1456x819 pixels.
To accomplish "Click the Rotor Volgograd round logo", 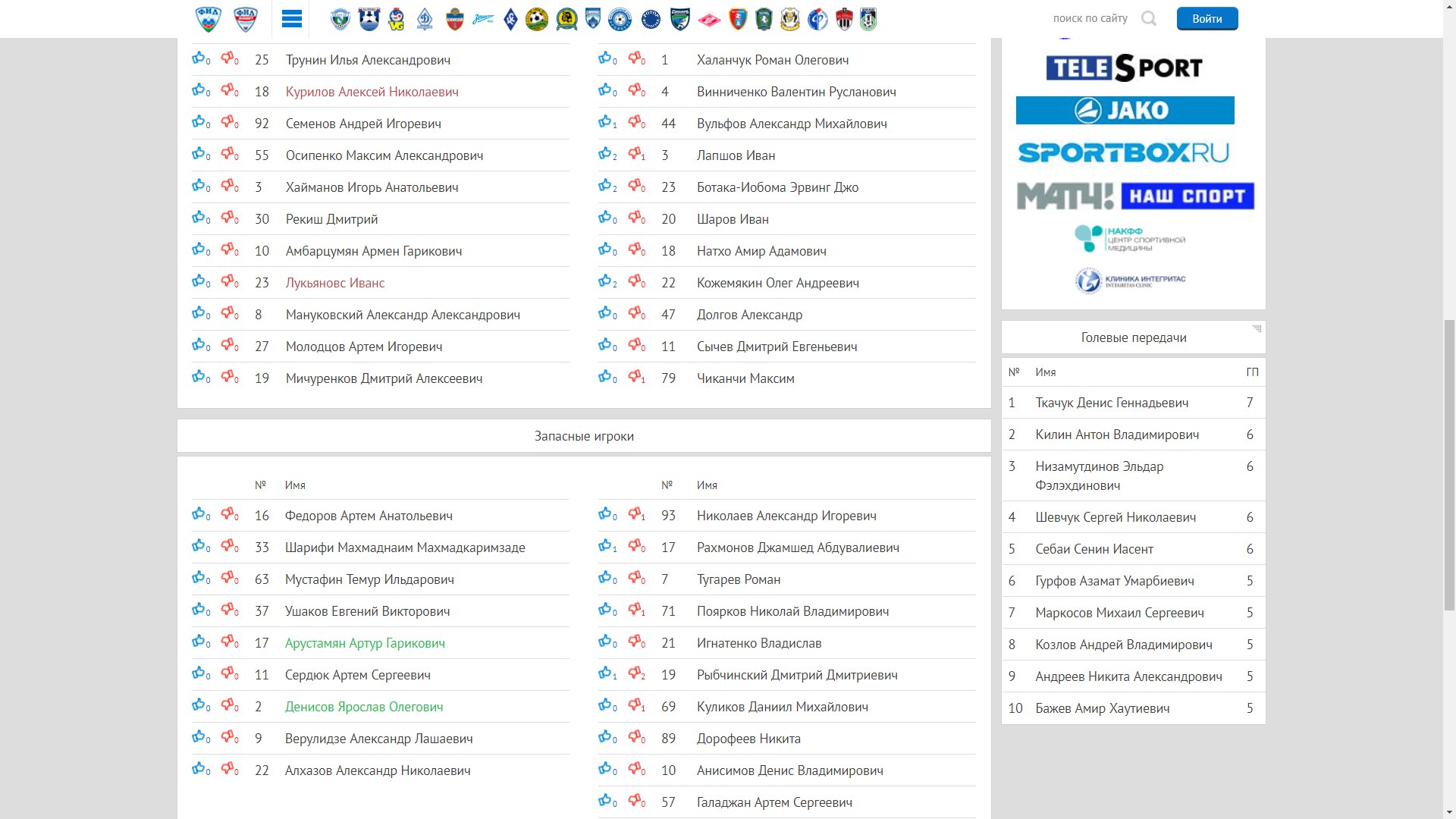I will [651, 19].
